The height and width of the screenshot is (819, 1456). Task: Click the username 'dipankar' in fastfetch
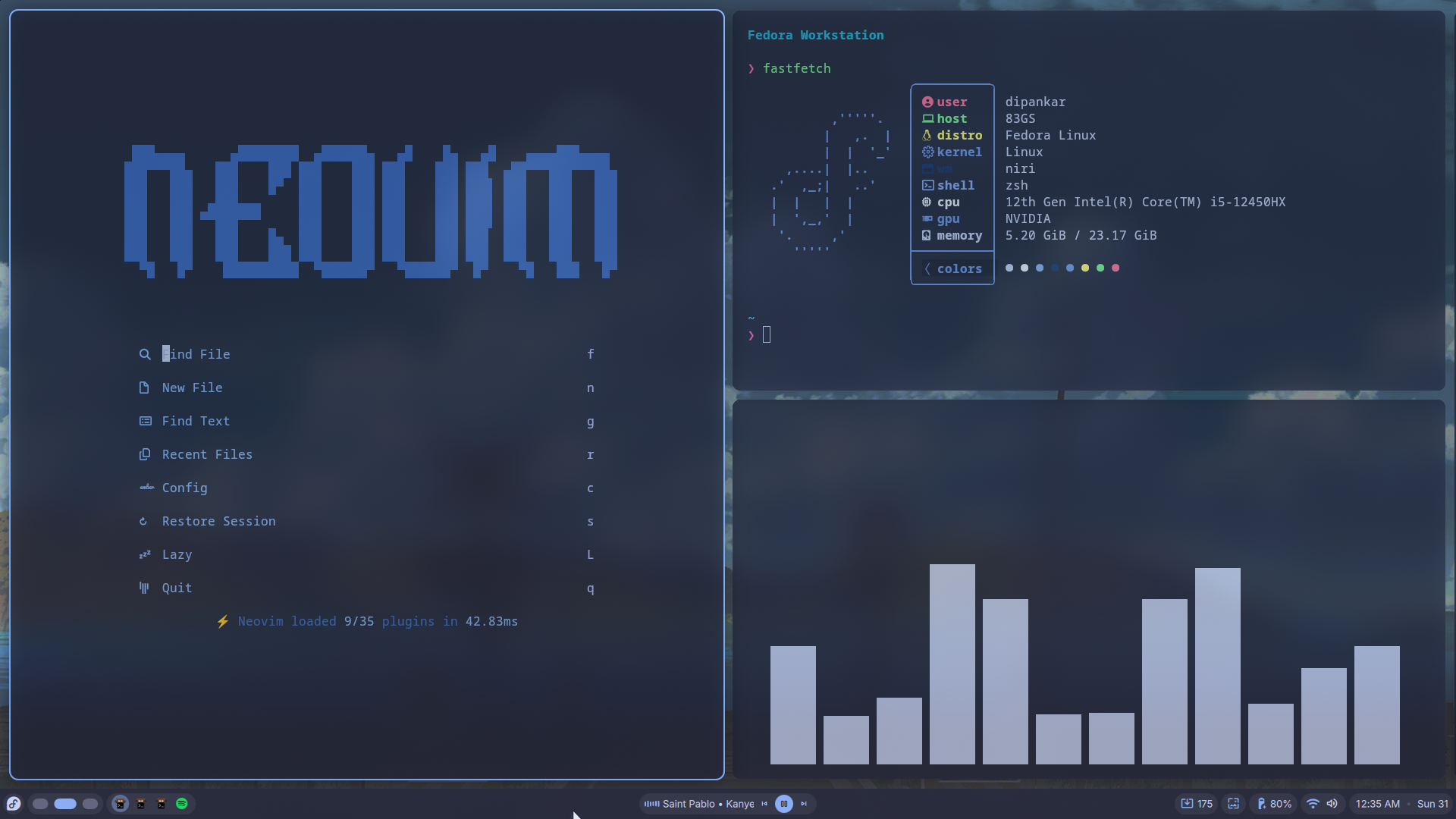(1035, 102)
